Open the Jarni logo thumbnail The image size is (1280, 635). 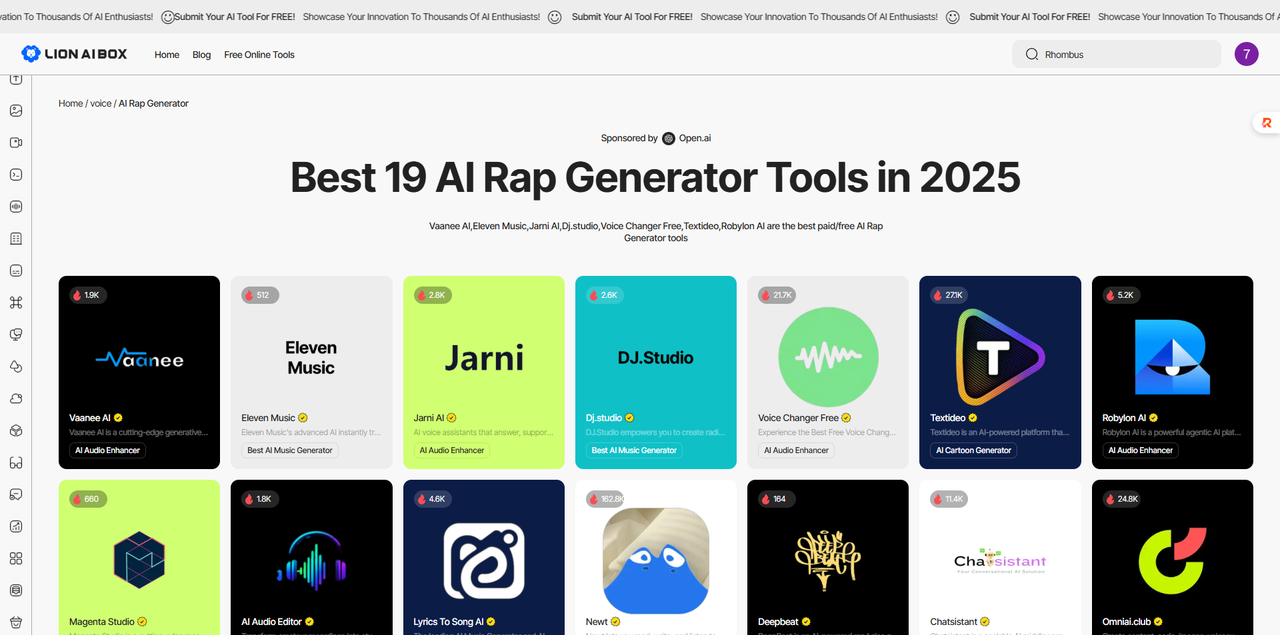pyautogui.click(x=484, y=358)
